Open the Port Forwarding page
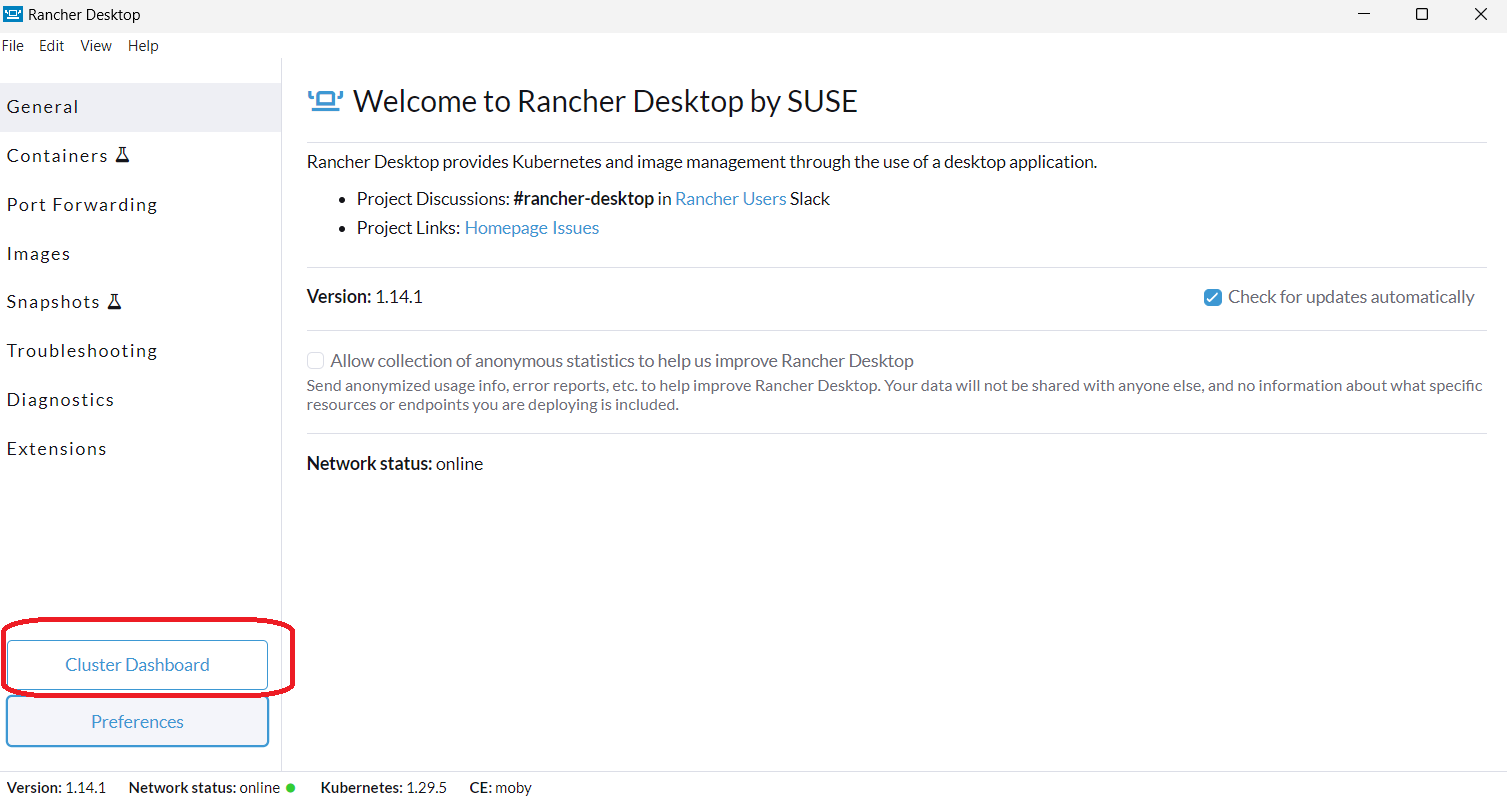This screenshot has width=1507, height=797. 140,205
